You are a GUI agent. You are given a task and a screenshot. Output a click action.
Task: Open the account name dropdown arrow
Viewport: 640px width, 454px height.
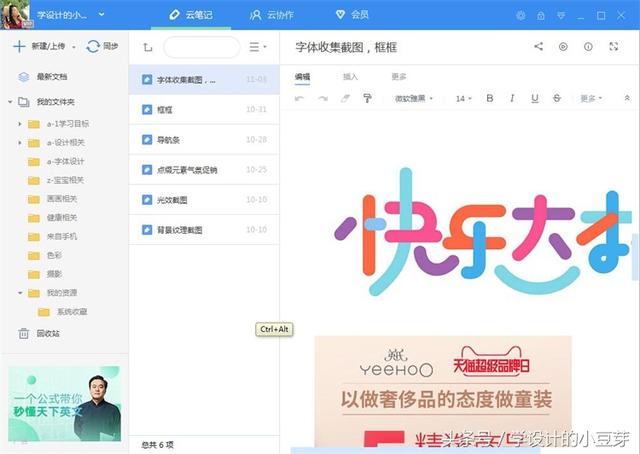pos(101,15)
